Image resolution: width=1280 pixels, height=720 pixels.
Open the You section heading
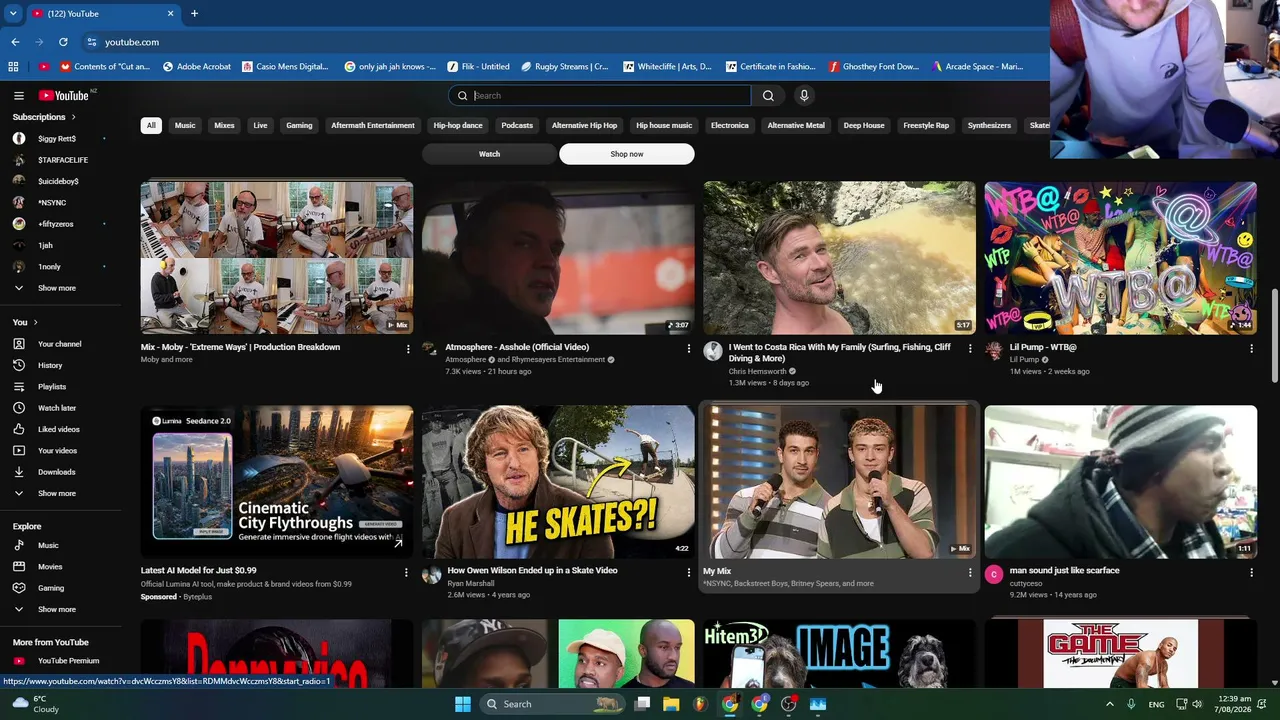point(25,323)
